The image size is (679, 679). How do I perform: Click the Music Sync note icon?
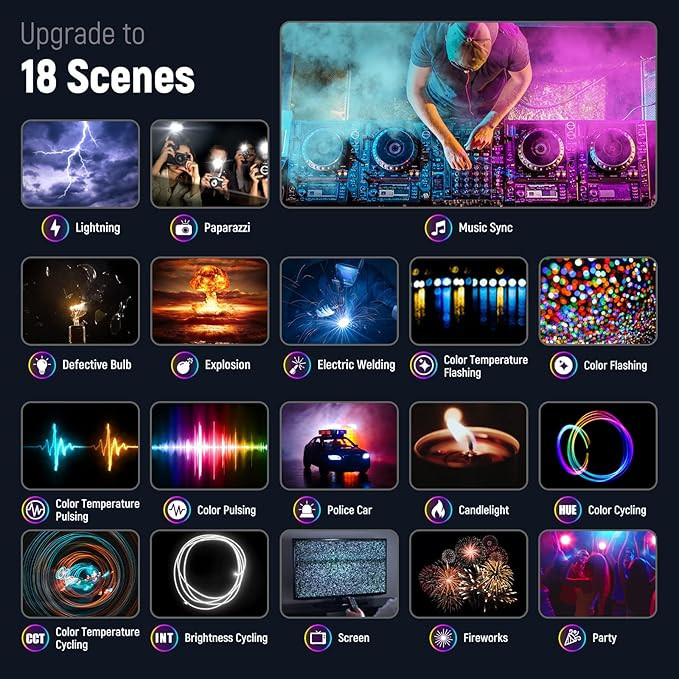438,228
